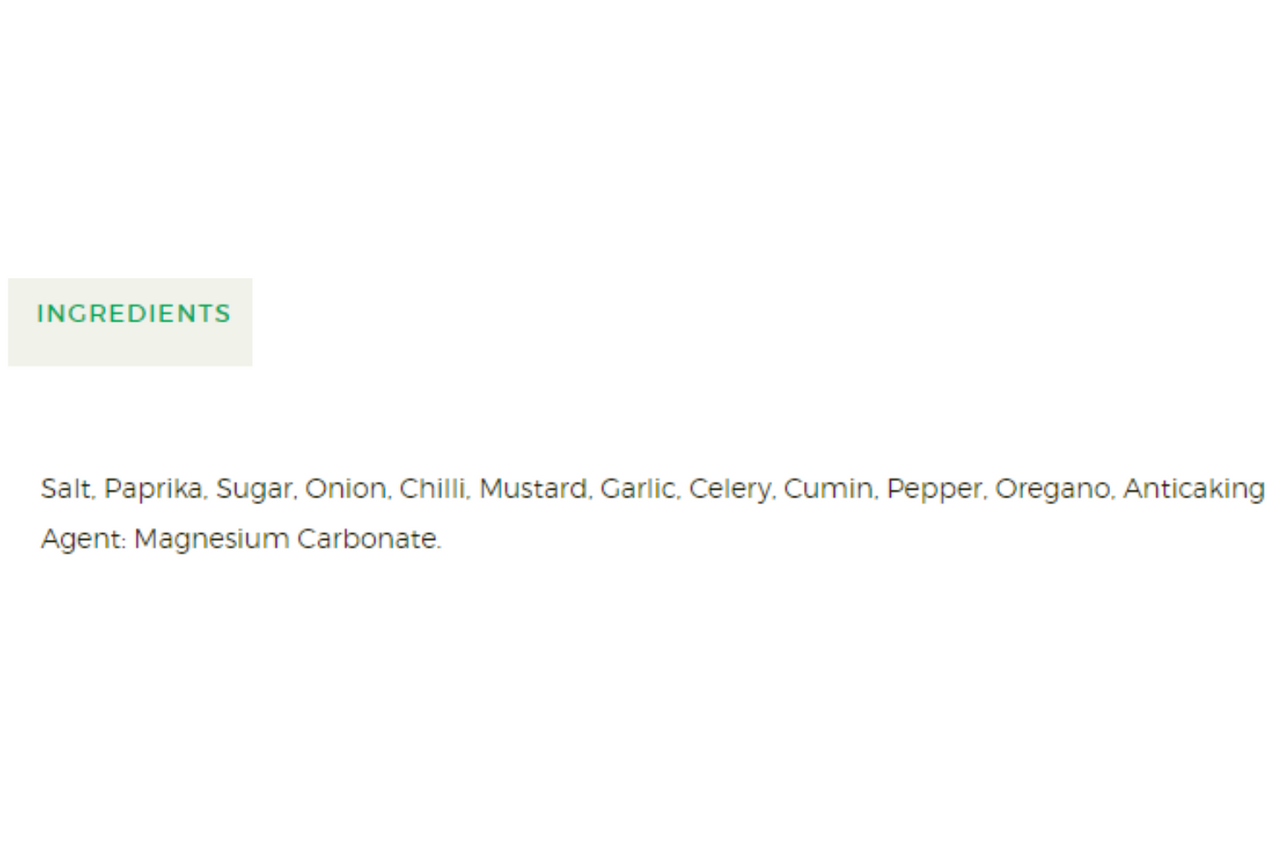The height and width of the screenshot is (853, 1280).
Task: Click the word Carbonate
Action: 366,539
